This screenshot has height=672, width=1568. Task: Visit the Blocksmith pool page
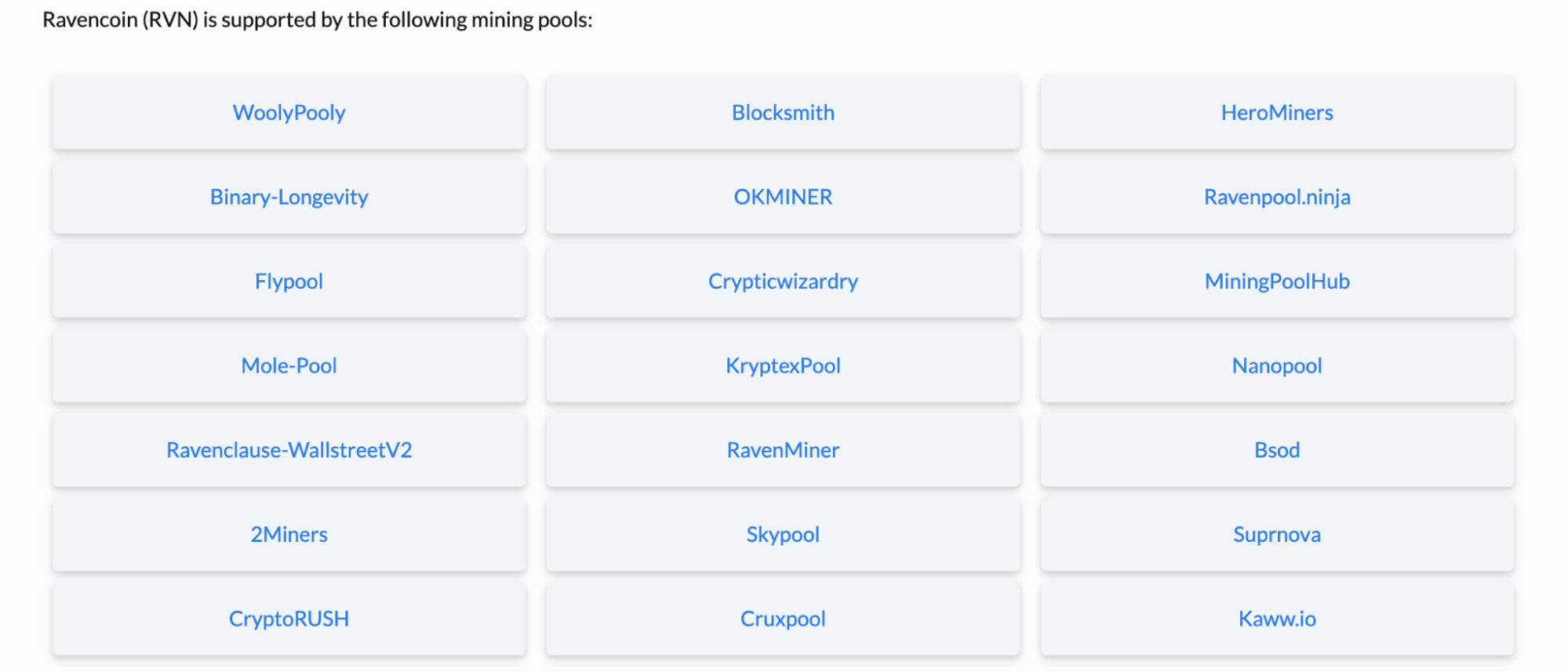click(x=783, y=112)
